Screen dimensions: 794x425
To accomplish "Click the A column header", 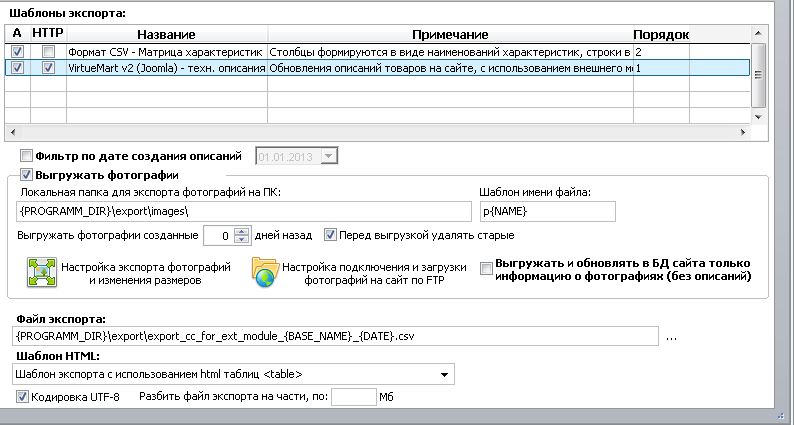I will [17, 33].
